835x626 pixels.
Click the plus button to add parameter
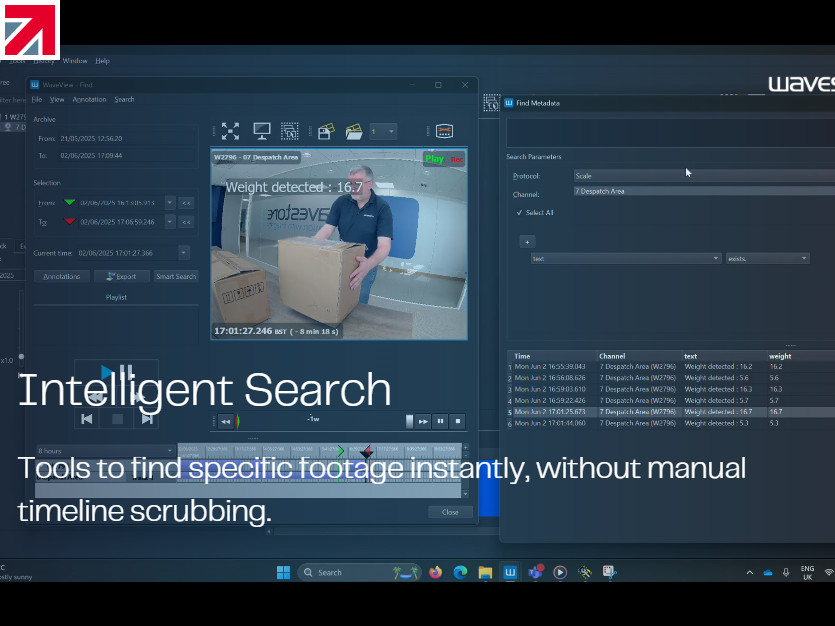coord(527,241)
